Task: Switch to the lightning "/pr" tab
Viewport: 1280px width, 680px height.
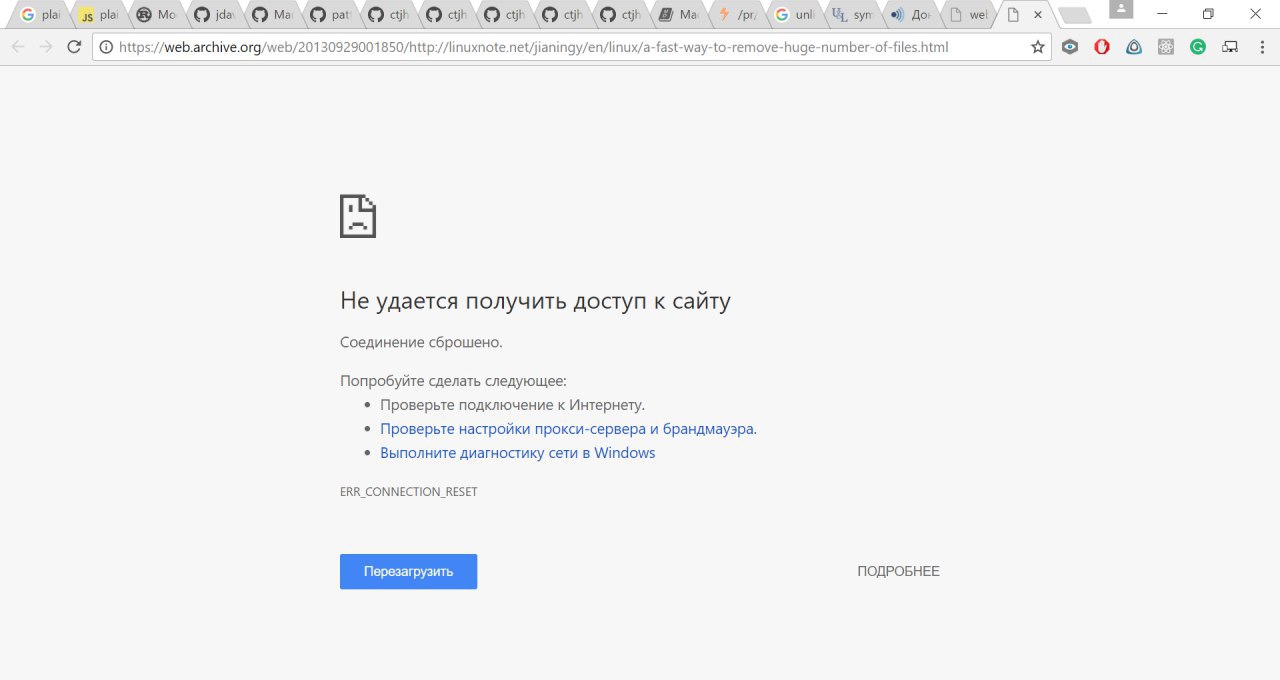Action: pos(736,15)
